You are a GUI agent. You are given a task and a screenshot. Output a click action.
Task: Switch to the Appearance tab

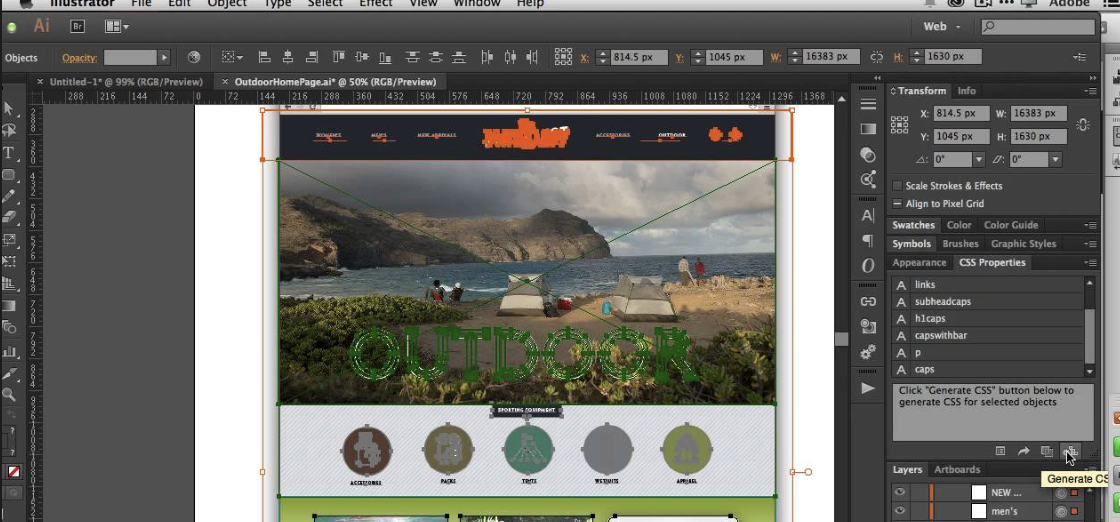point(919,263)
